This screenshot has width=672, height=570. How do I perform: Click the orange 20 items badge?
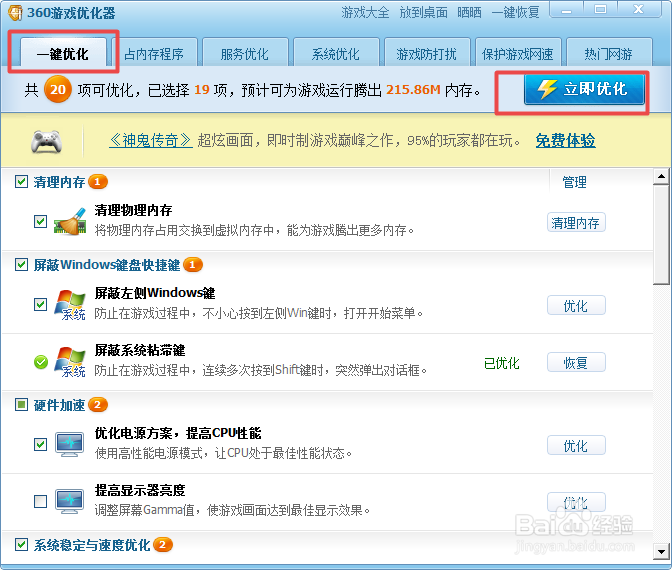click(58, 90)
